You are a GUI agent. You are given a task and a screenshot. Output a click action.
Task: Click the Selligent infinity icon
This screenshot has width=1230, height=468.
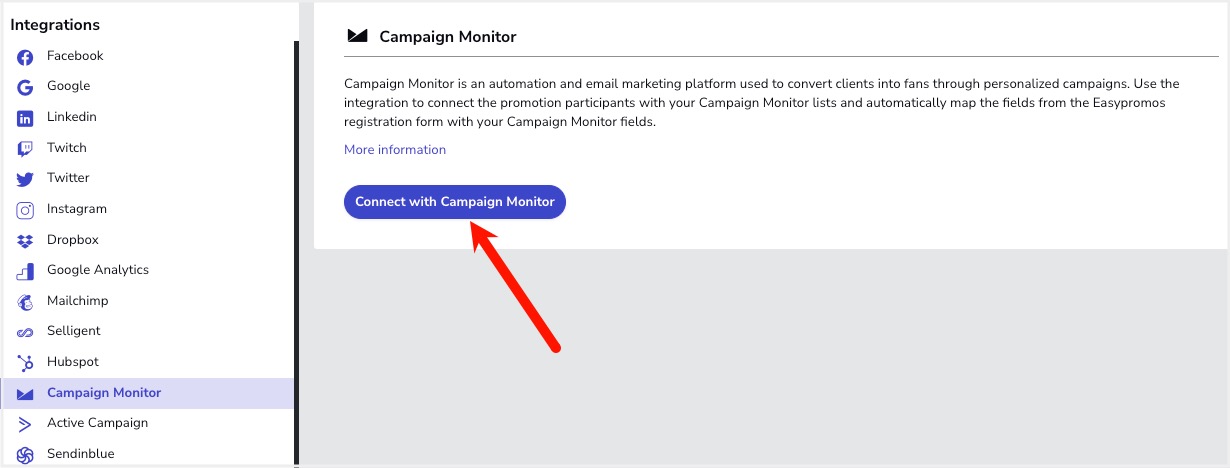(x=25, y=332)
